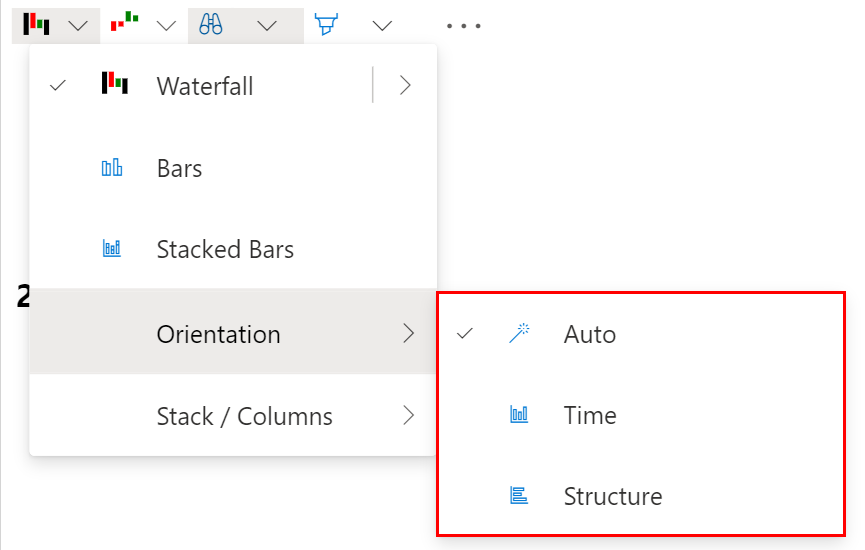Select the Bars chart icon
The height and width of the screenshot is (550, 865).
[x=112, y=168]
